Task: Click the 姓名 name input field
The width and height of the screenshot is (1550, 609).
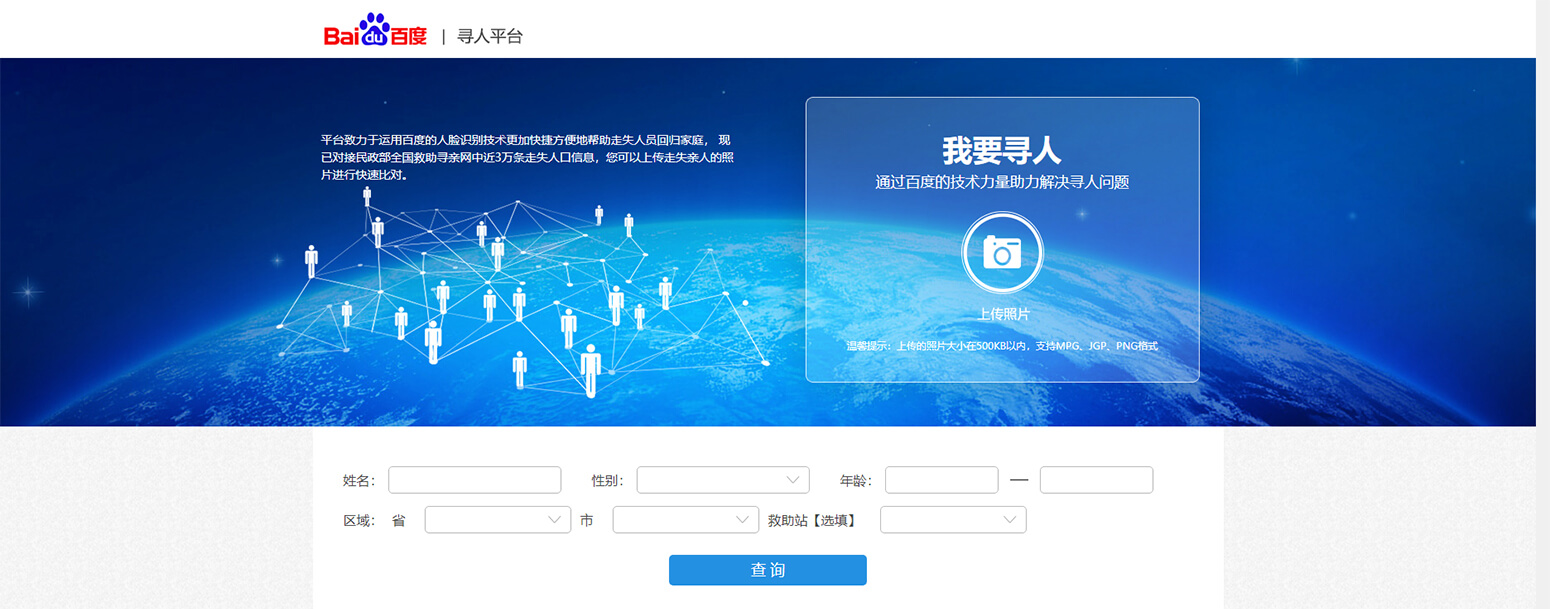Action: [474, 479]
